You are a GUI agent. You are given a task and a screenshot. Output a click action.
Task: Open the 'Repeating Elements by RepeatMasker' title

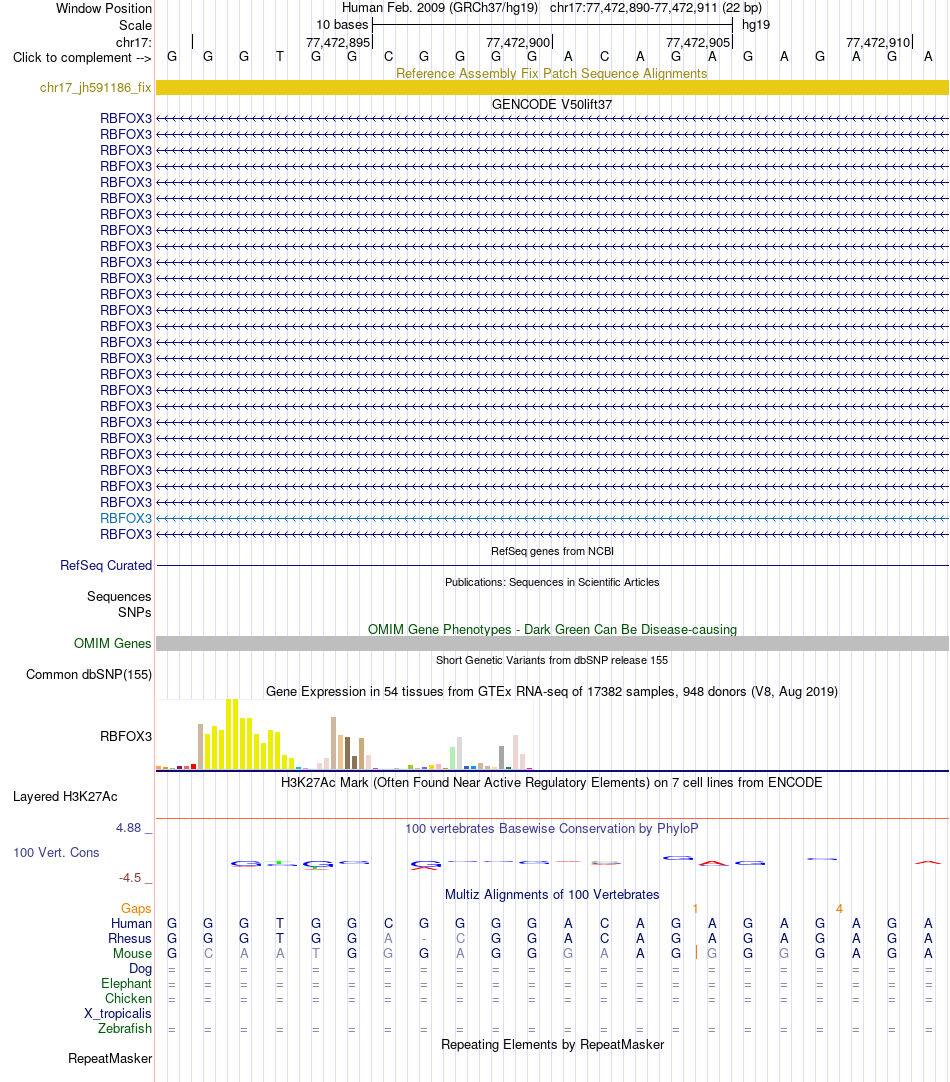click(552, 1045)
